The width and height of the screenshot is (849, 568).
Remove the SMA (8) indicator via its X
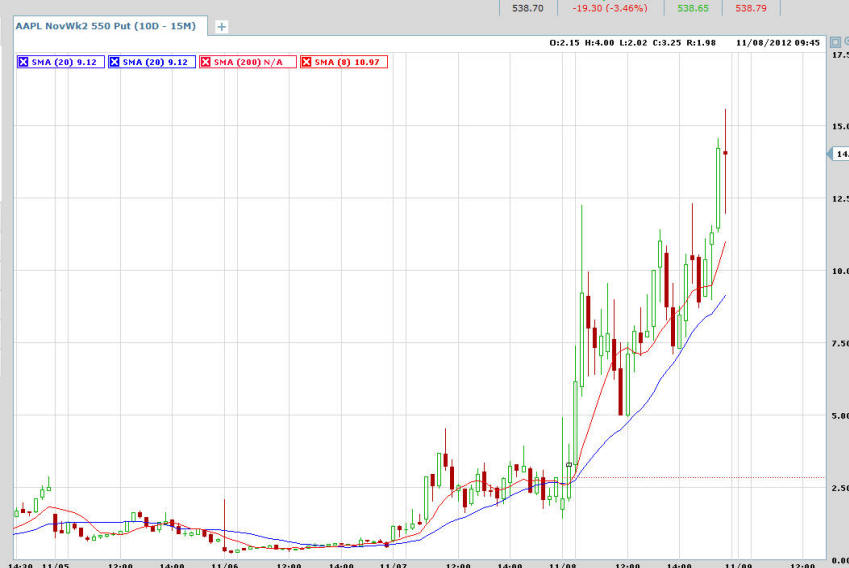[306, 62]
